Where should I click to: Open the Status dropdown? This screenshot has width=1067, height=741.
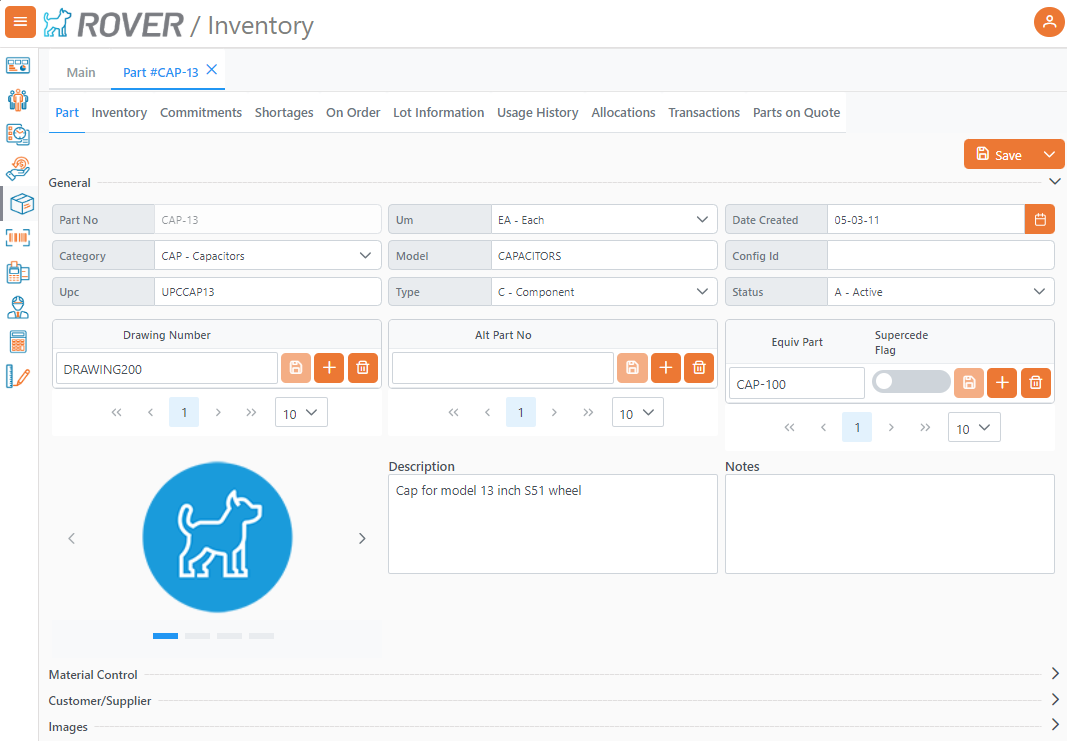(x=940, y=292)
